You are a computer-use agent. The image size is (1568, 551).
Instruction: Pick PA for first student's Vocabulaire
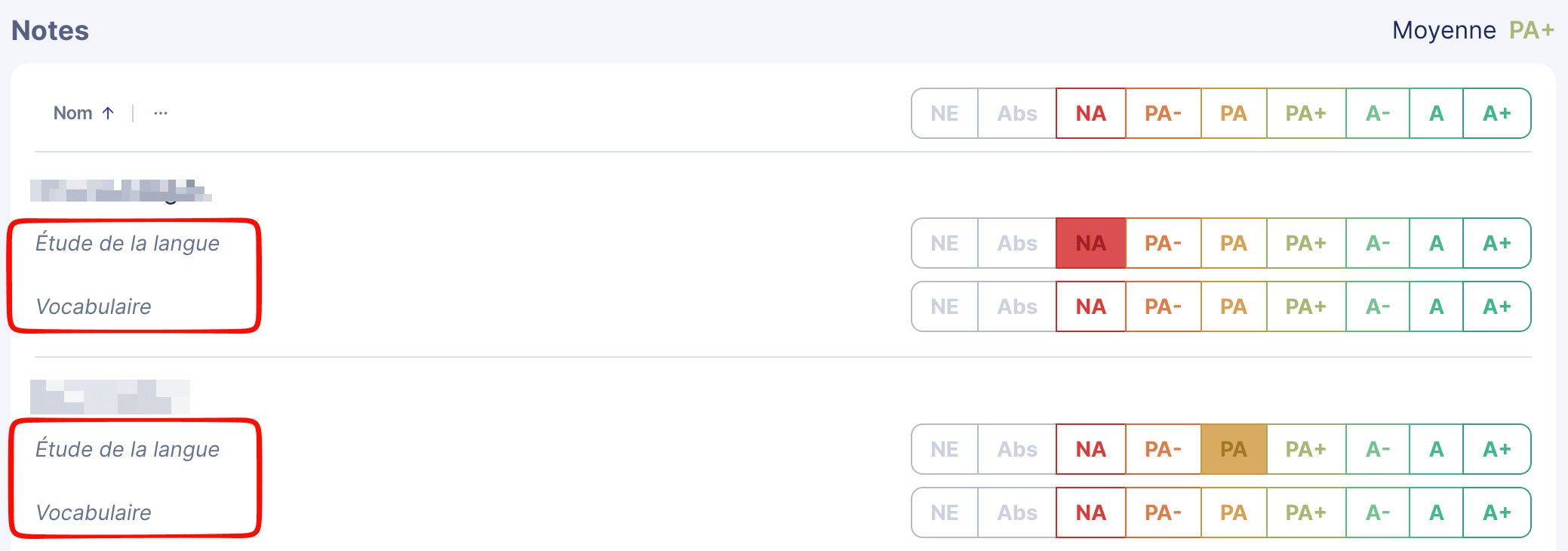pos(1233,306)
